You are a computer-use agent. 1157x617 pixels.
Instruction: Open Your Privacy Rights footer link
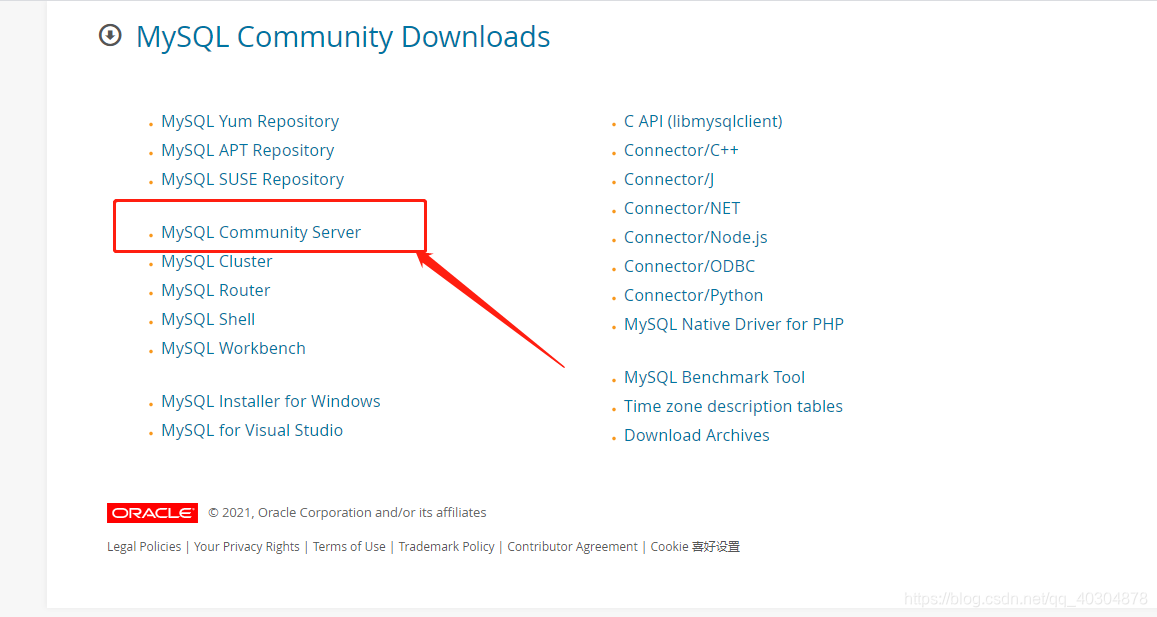(x=246, y=547)
